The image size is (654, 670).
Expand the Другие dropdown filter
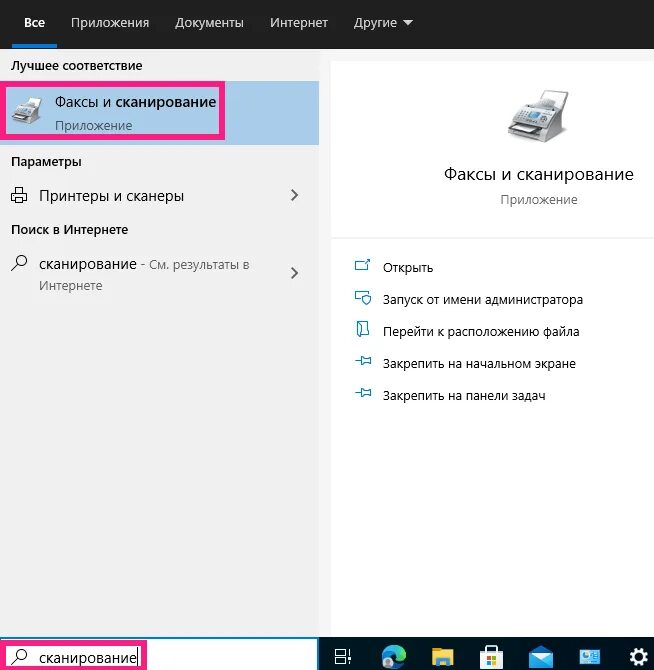(383, 23)
